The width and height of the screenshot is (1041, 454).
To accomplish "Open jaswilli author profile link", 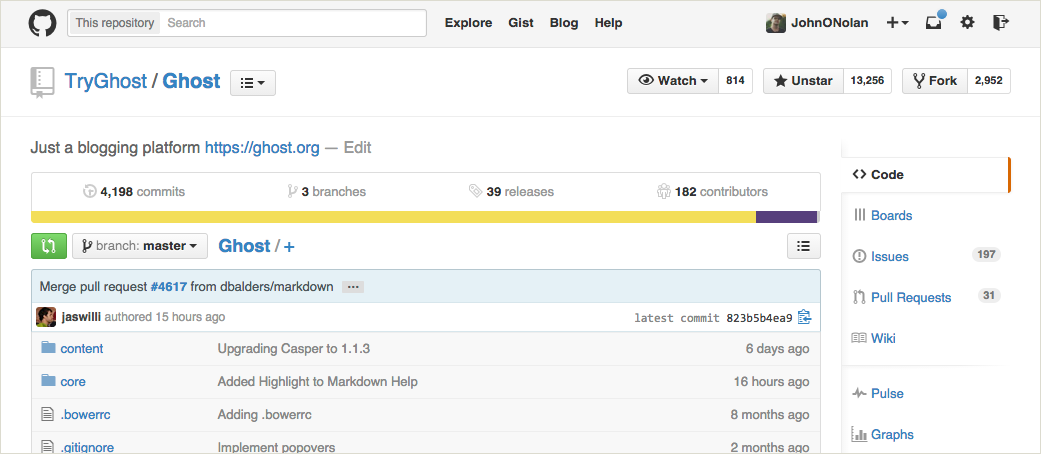I will 81,317.
